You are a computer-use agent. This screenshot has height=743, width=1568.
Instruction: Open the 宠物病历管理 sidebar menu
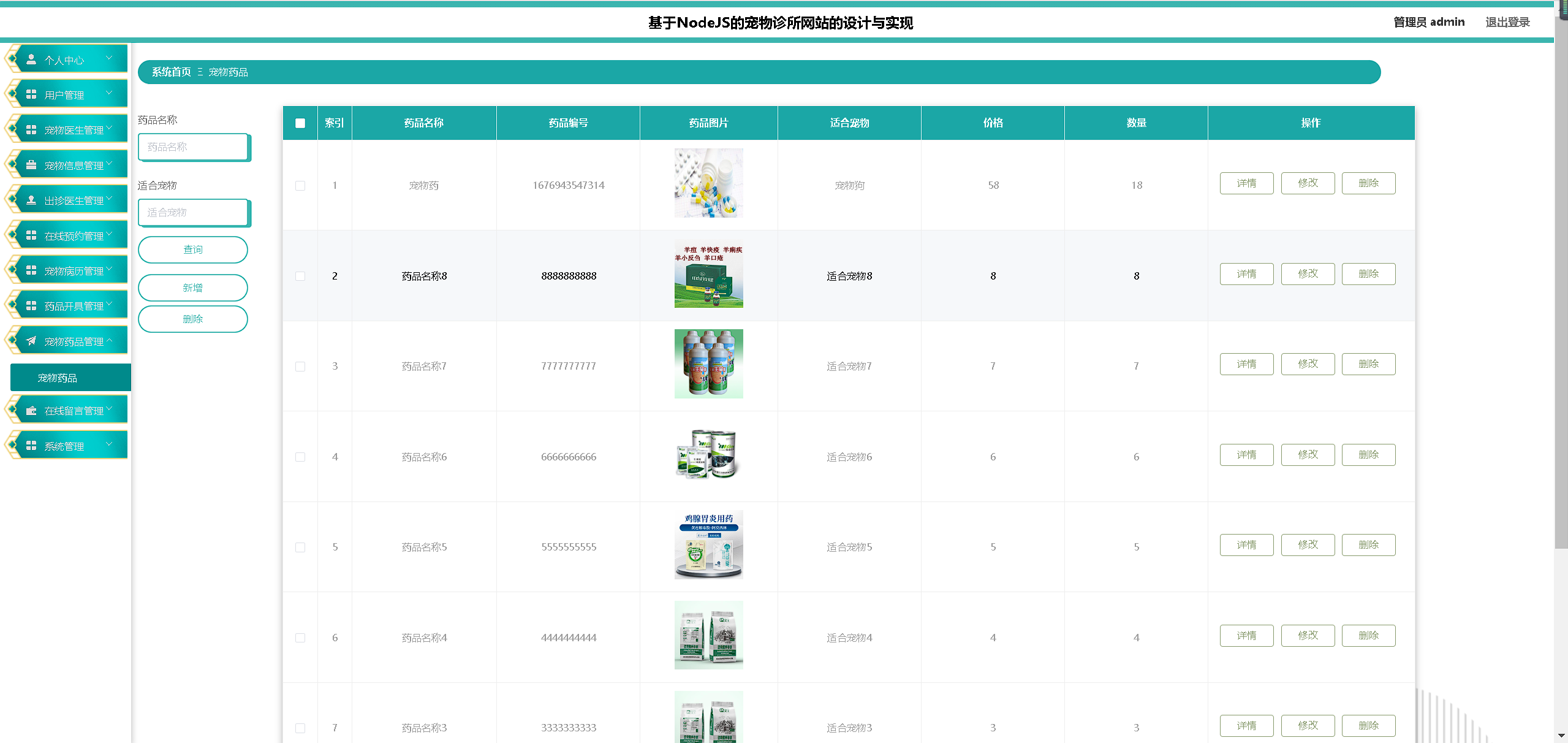[x=74, y=271]
